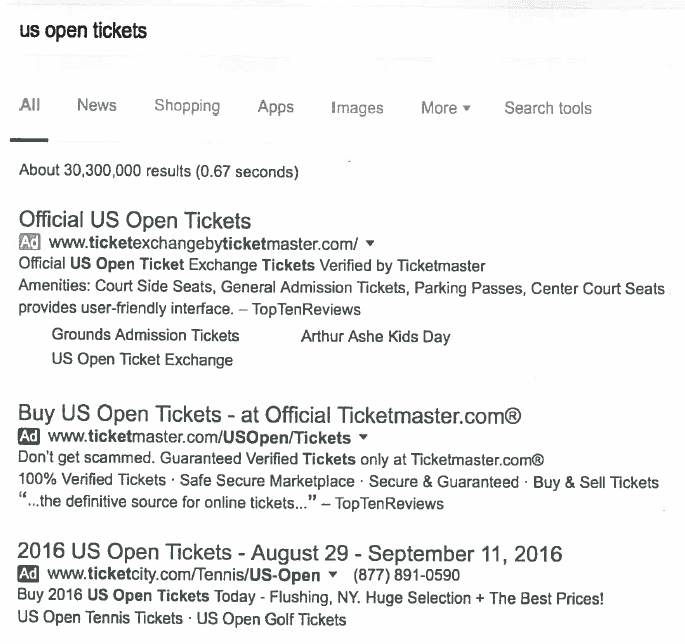
Task: Open the Shopping tab
Action: coord(187,106)
